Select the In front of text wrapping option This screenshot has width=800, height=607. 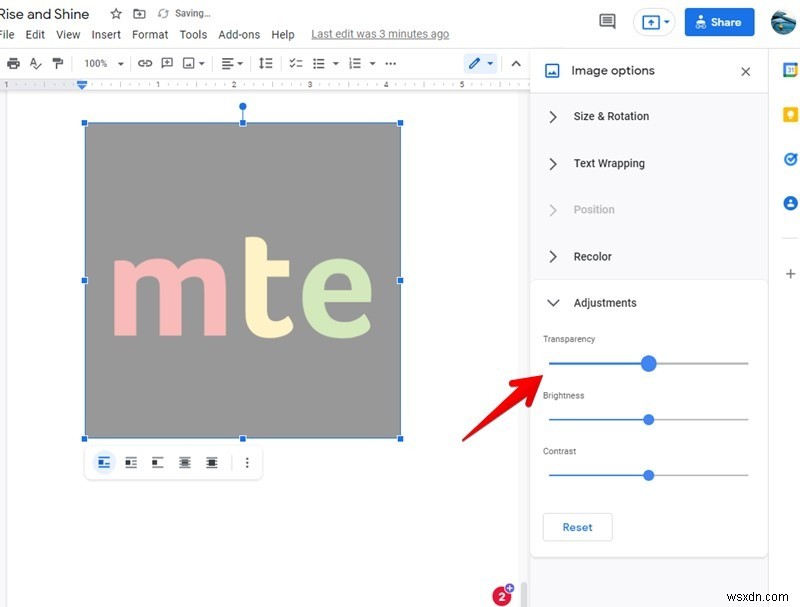(x=211, y=462)
